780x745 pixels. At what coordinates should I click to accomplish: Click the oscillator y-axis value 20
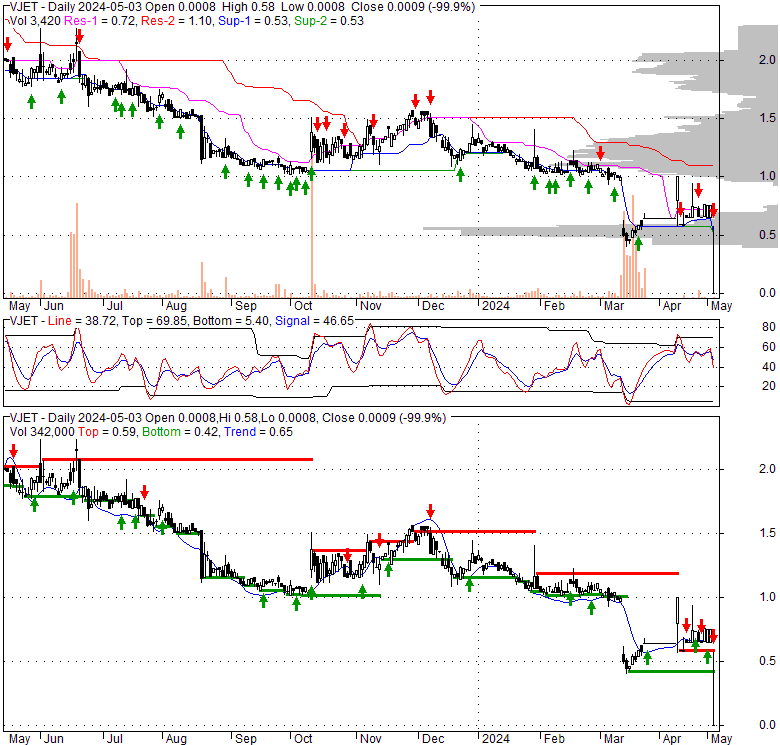tap(769, 386)
